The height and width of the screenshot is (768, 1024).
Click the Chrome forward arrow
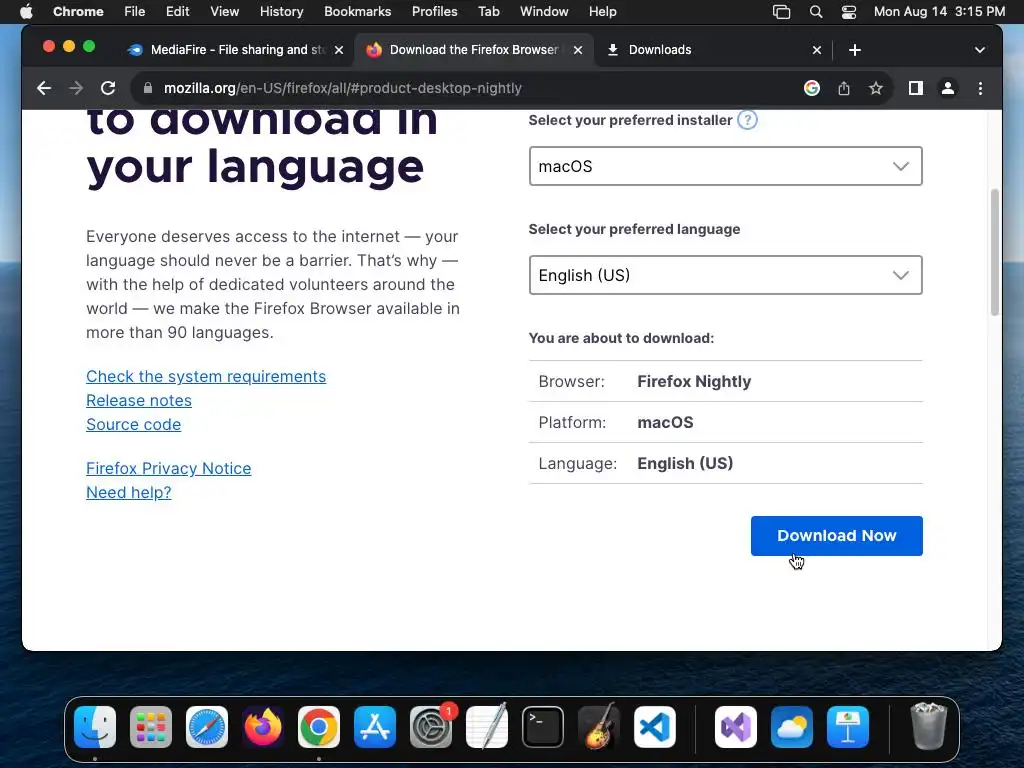(x=76, y=88)
